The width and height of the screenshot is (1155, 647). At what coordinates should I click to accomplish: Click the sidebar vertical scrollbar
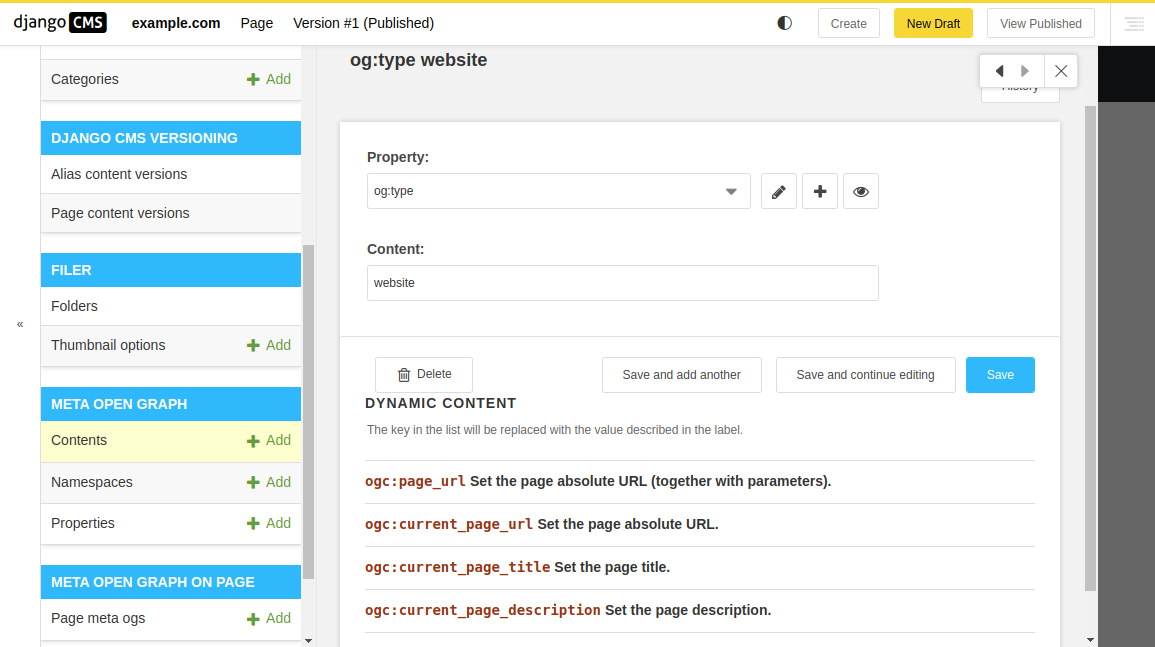309,413
